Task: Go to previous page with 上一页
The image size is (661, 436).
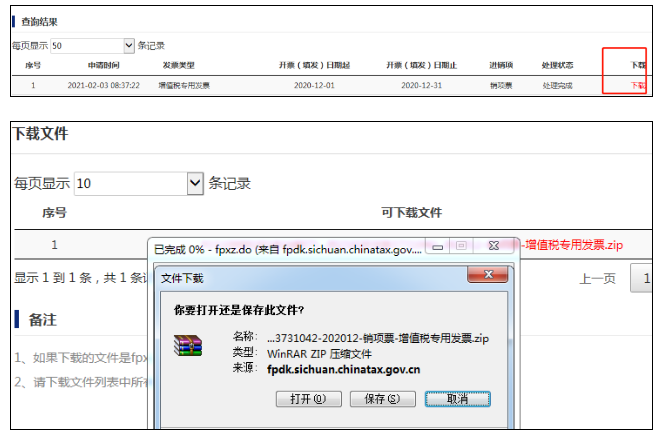Action: pyautogui.click(x=597, y=279)
